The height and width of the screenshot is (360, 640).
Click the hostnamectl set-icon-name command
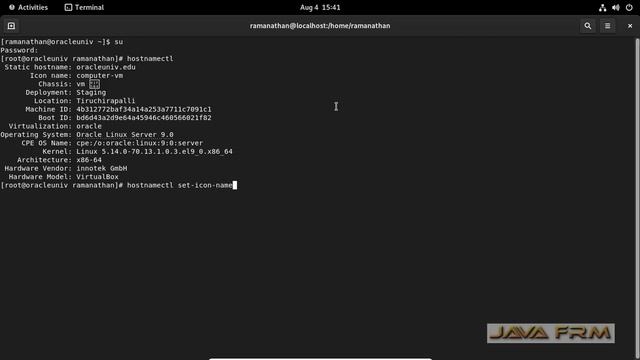point(180,185)
